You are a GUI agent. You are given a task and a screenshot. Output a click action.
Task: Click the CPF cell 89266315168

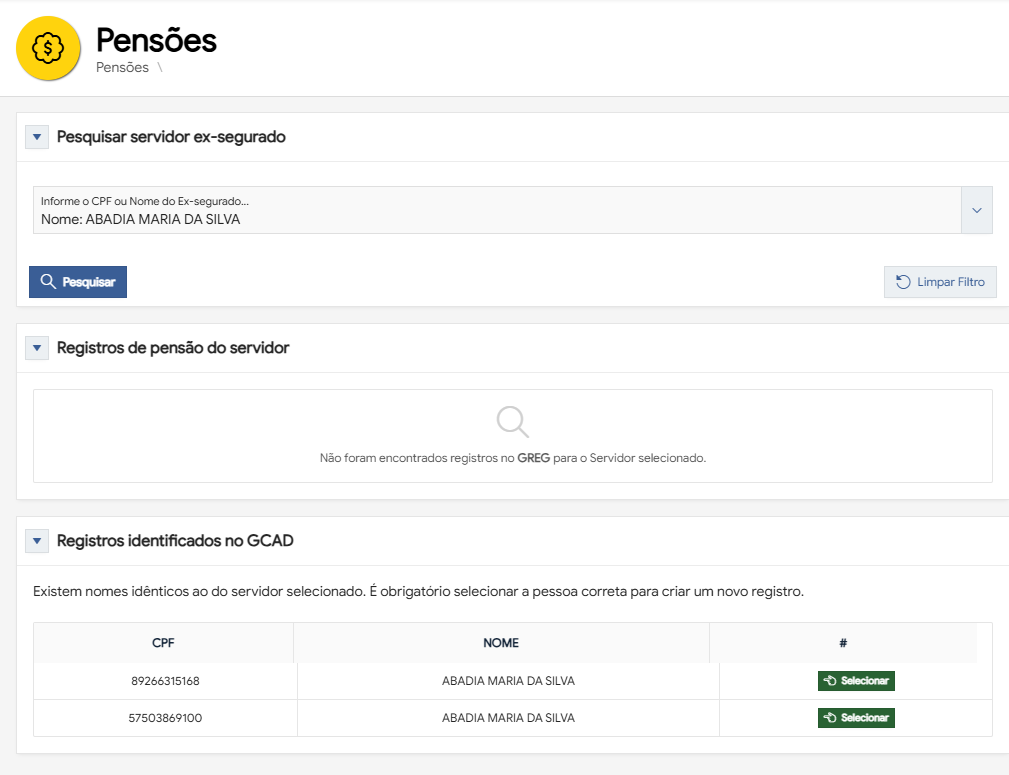pyautogui.click(x=165, y=681)
